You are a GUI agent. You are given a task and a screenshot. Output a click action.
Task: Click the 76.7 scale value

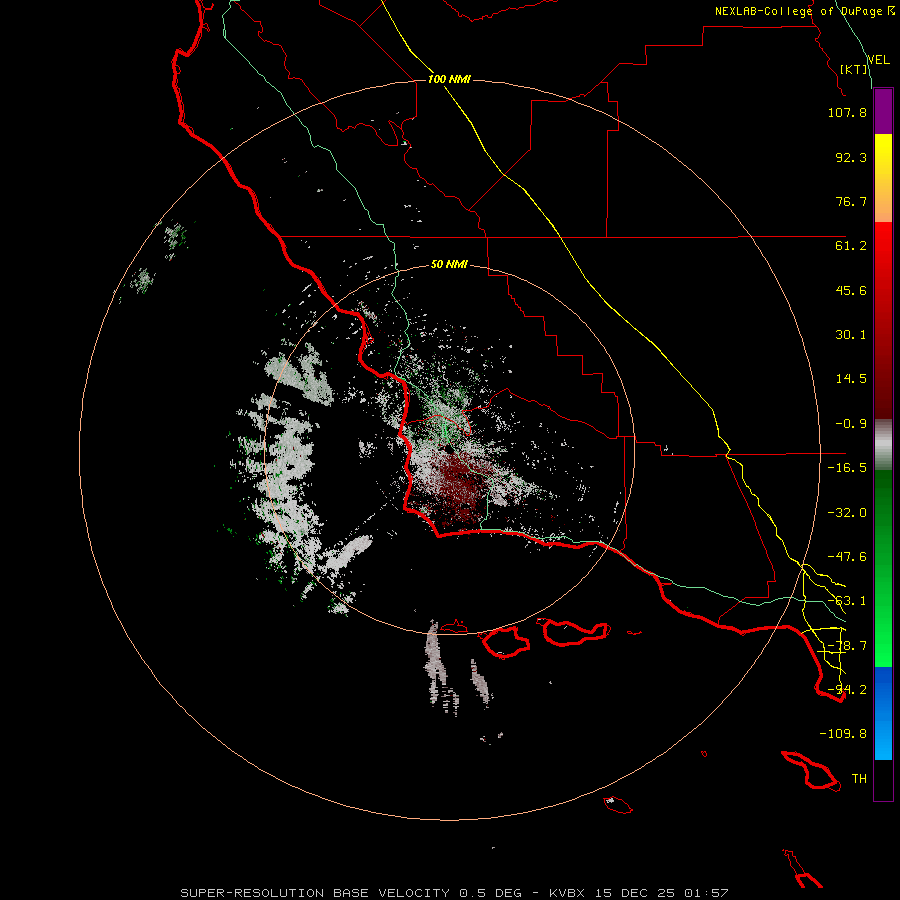point(851,201)
